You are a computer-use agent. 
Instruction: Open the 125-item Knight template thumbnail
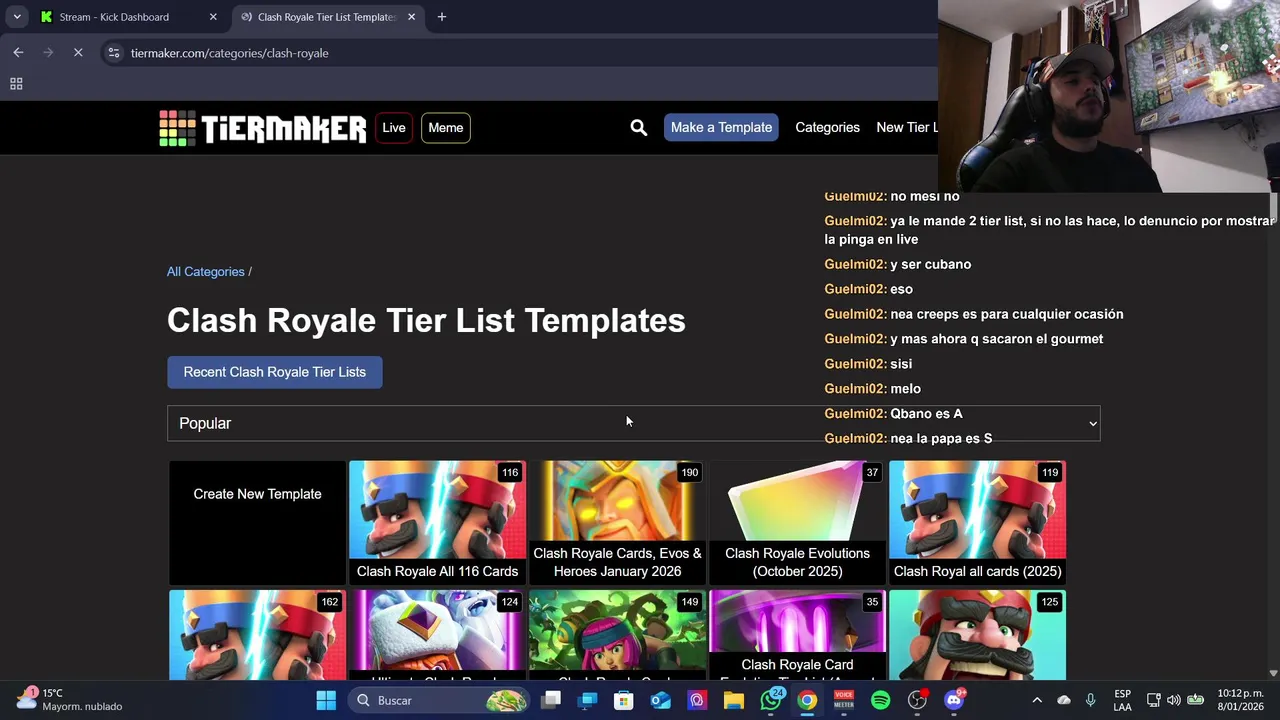pos(977,635)
